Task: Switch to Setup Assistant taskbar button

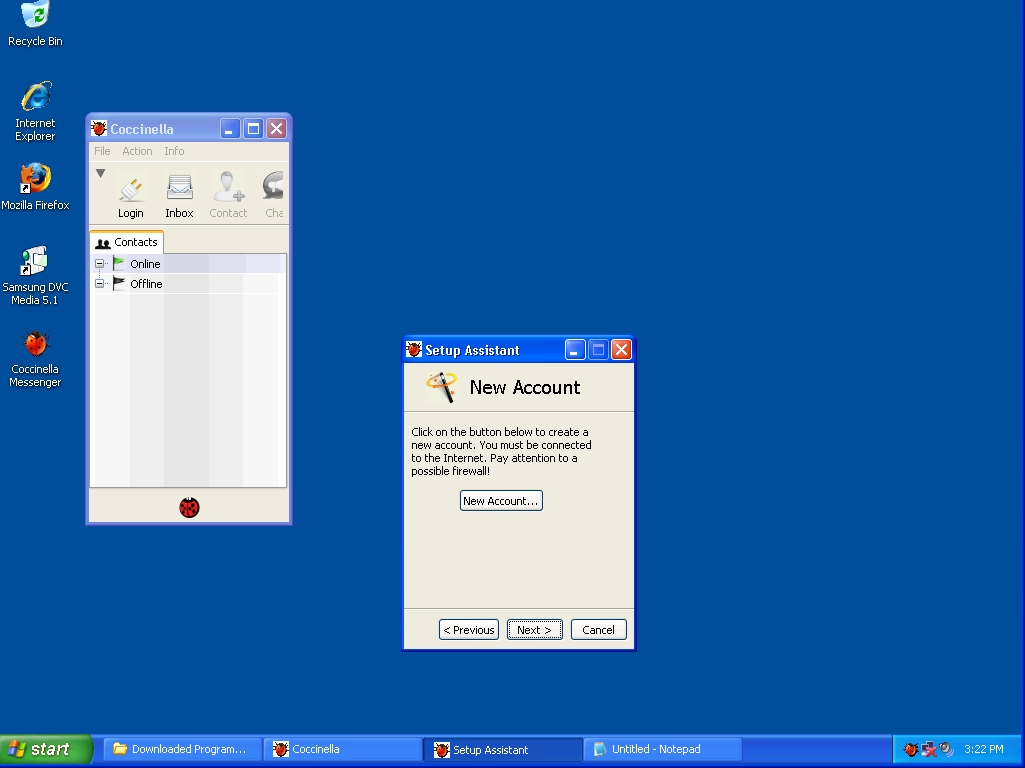Action: click(x=502, y=749)
